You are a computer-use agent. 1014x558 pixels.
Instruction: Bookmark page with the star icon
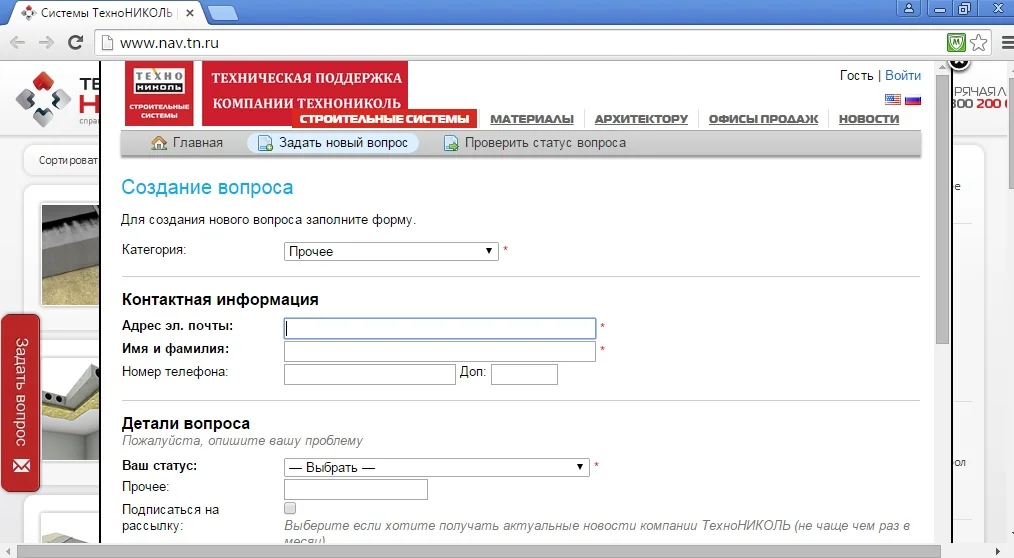(979, 43)
